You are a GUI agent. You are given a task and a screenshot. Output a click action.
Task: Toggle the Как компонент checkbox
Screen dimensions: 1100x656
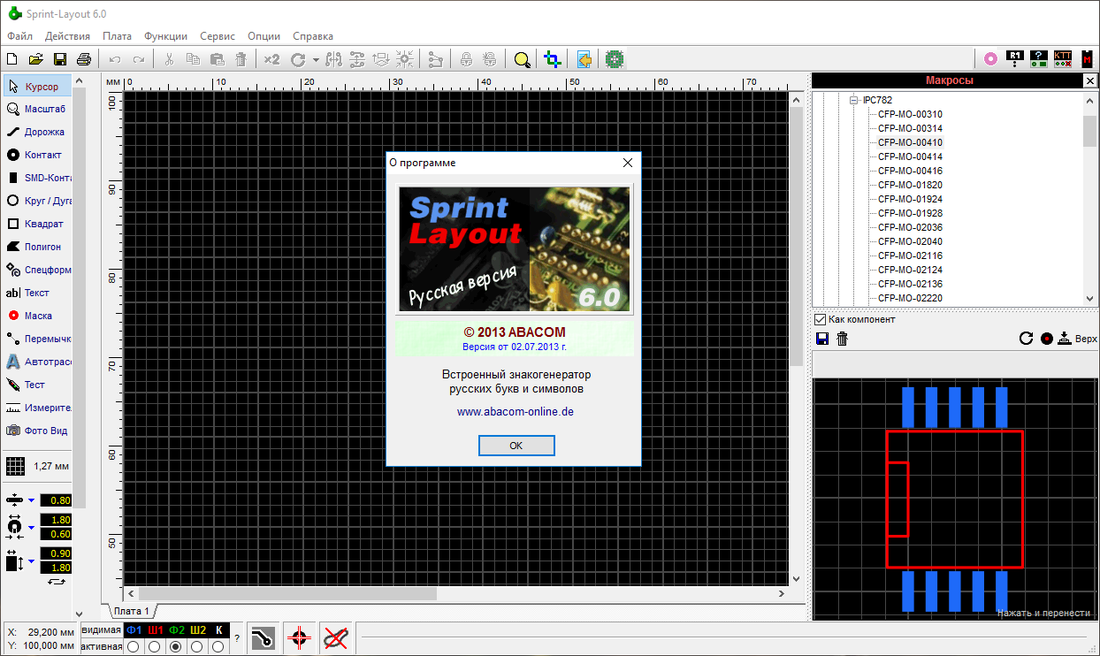point(821,319)
